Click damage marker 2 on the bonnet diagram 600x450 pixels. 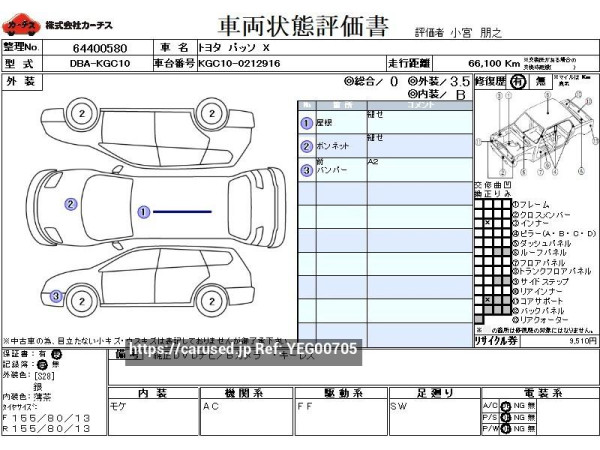click(70, 204)
